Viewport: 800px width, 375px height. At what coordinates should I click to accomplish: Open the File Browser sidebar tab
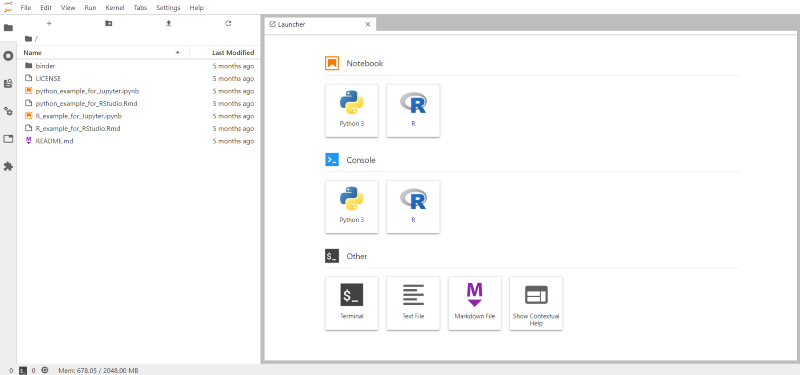[8, 28]
